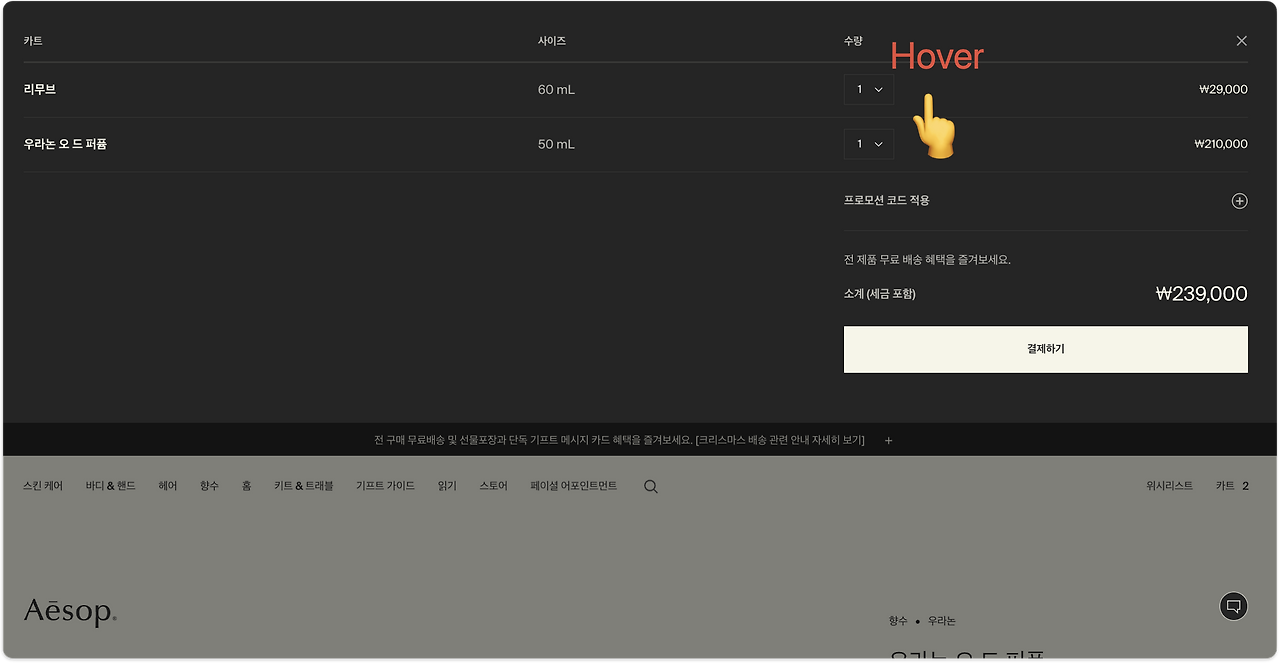Click 우라논 breadcrumb link
This screenshot has height=664, width=1280.
pos(941,621)
